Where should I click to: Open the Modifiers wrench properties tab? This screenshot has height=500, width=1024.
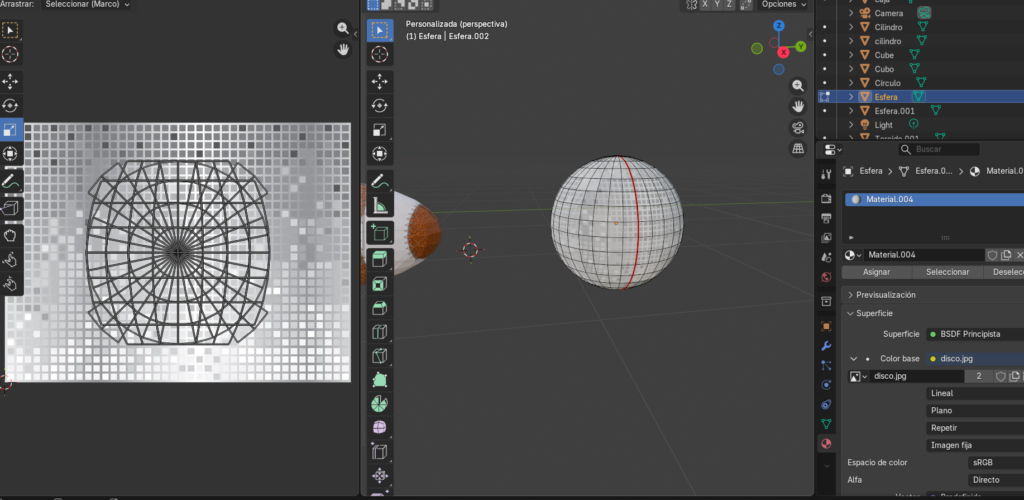(x=826, y=345)
